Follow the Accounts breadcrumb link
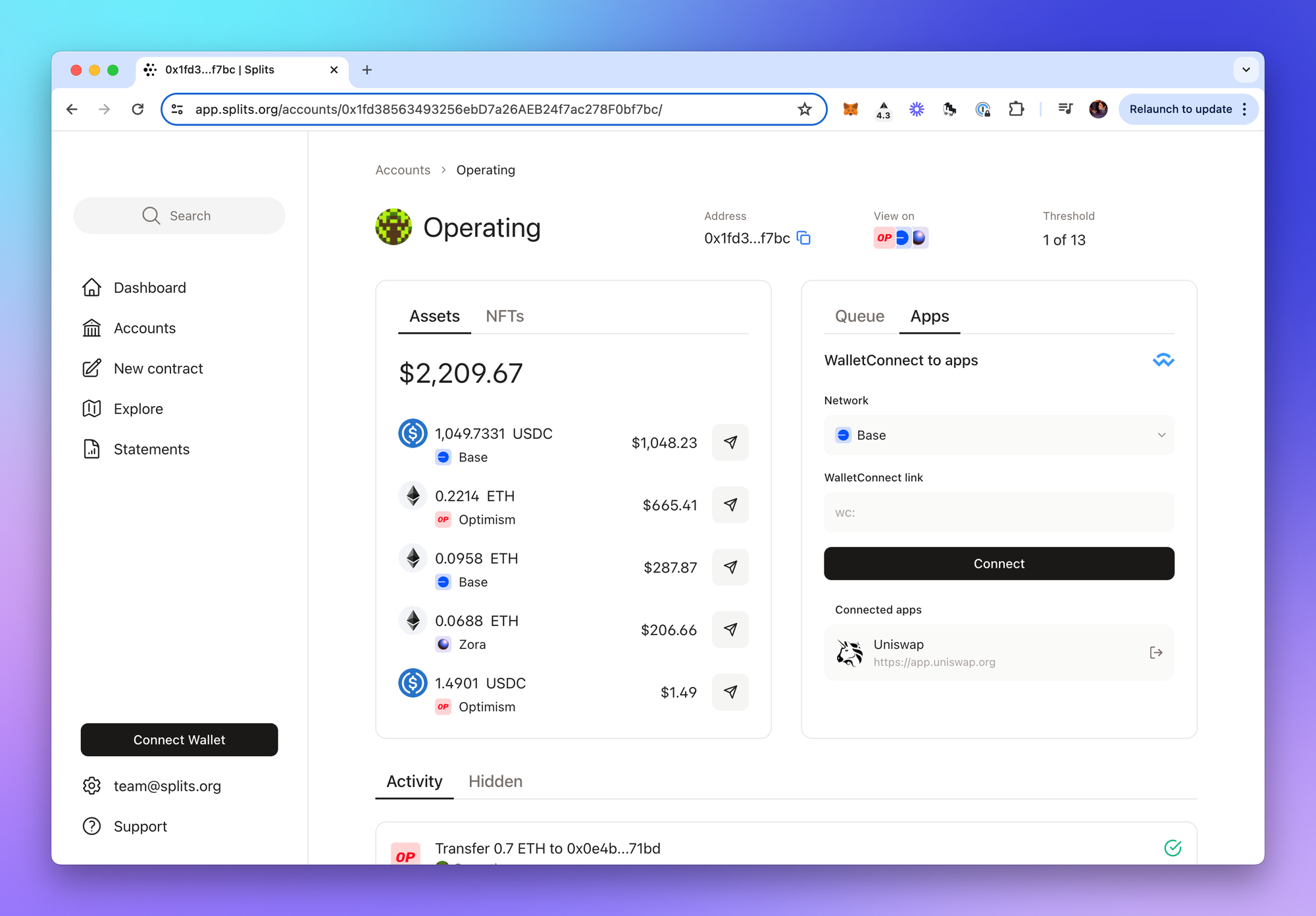 (403, 170)
